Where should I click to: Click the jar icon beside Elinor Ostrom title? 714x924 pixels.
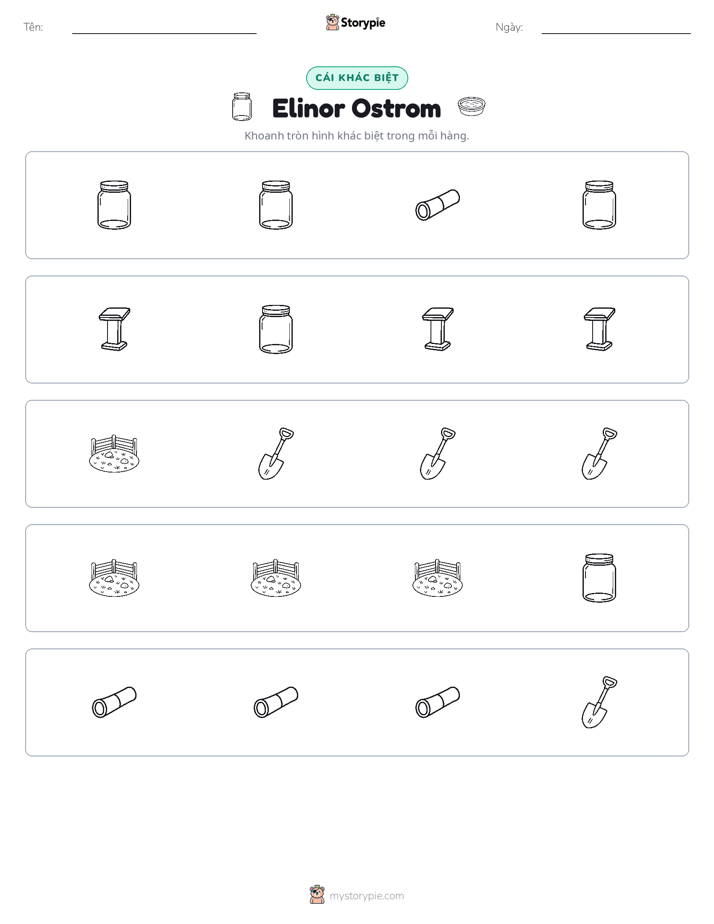(x=242, y=107)
